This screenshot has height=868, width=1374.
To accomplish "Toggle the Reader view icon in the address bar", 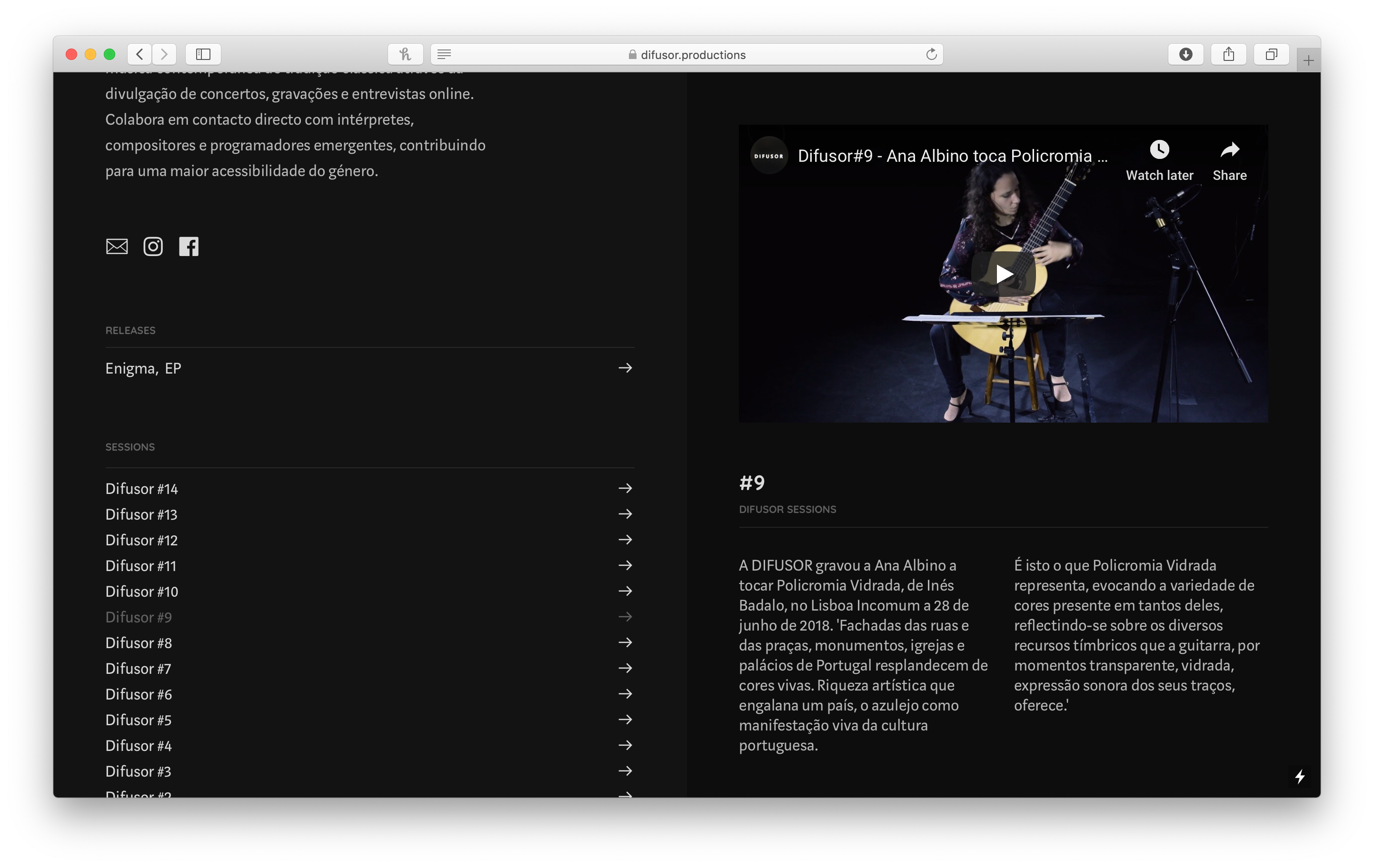I will pyautogui.click(x=444, y=55).
